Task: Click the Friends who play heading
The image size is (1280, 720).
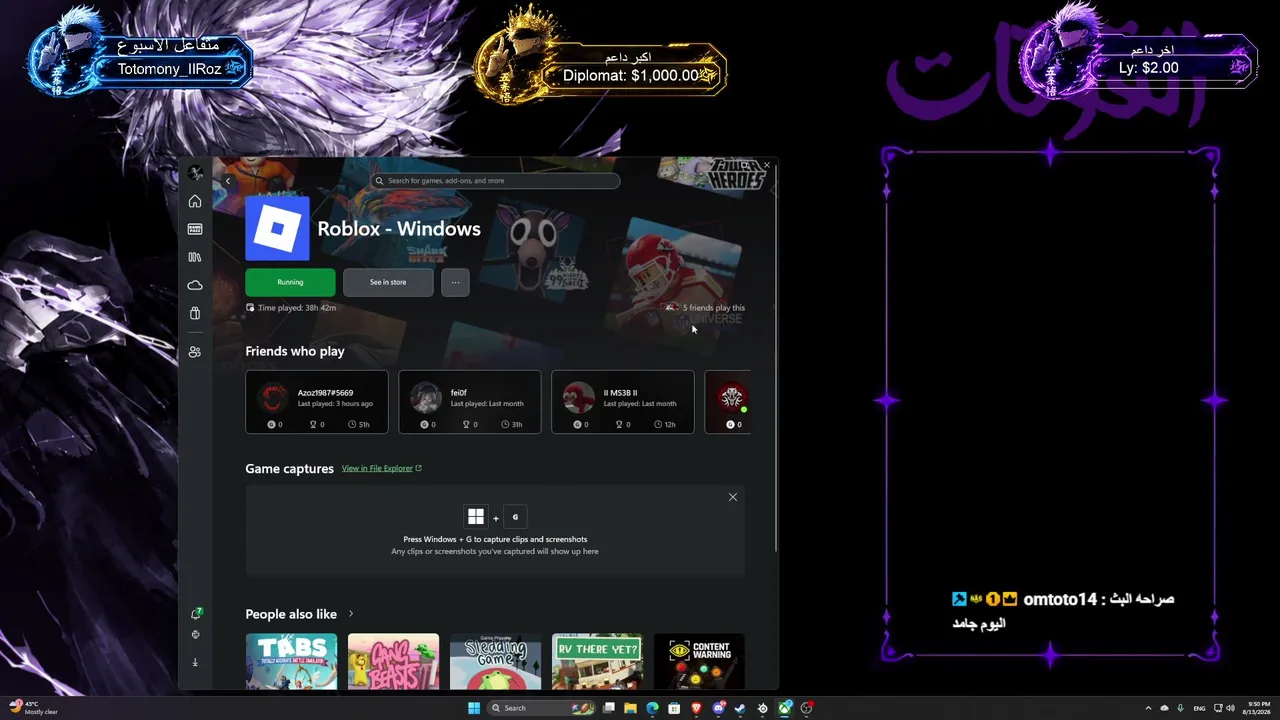Action: click(295, 351)
